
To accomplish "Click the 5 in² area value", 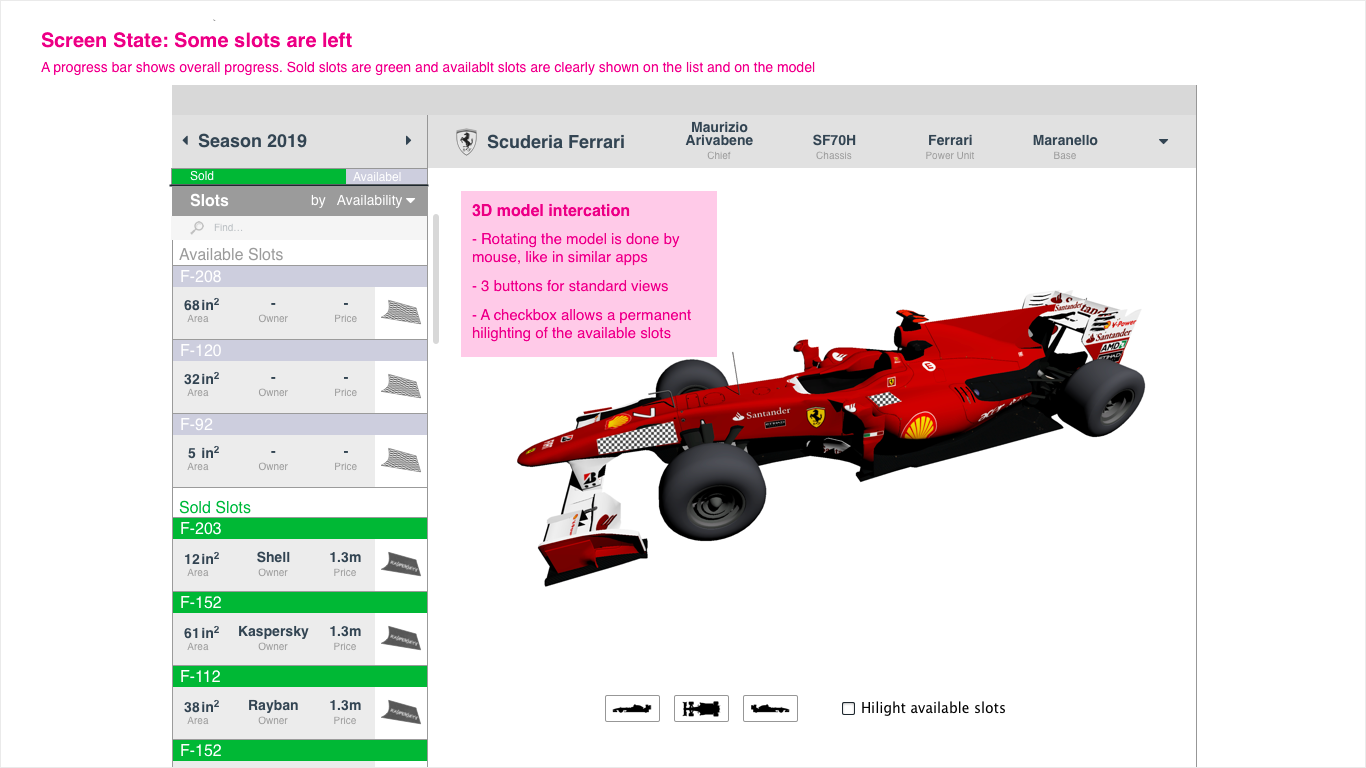I will tap(202, 453).
